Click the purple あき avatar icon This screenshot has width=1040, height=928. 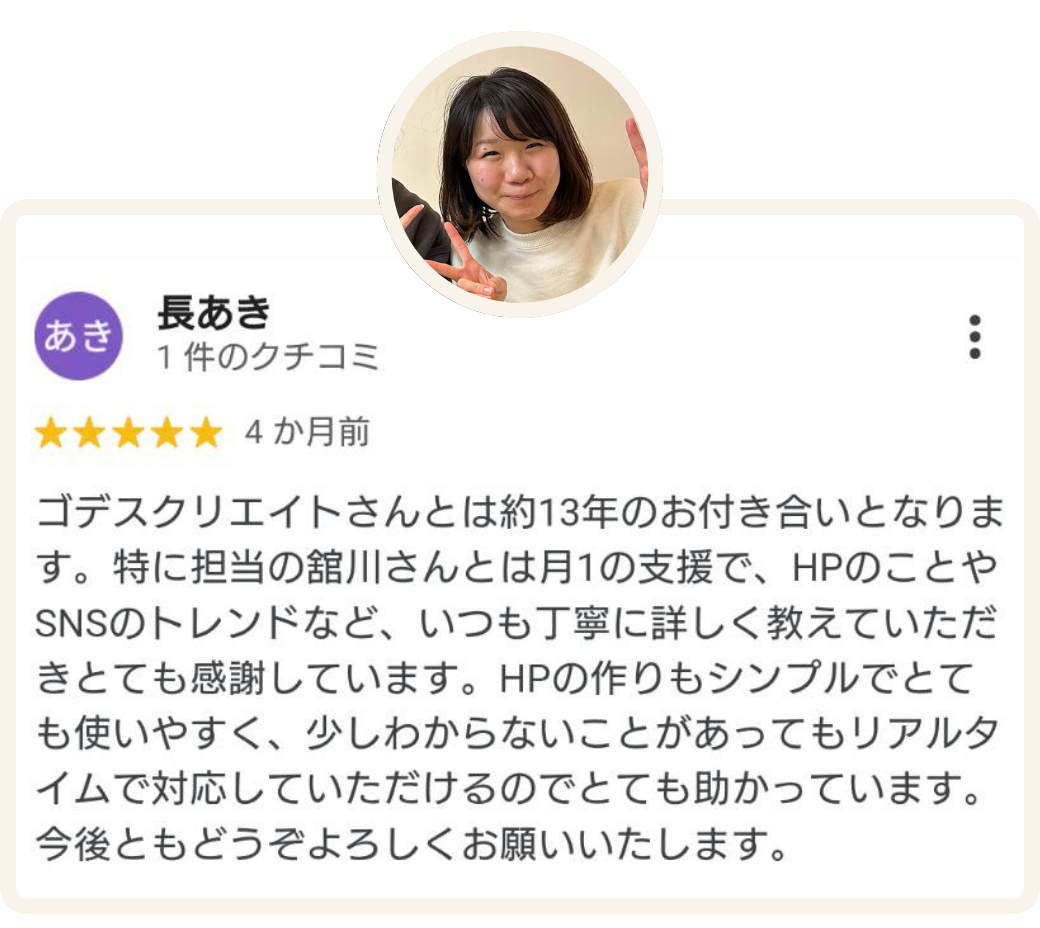pos(78,336)
